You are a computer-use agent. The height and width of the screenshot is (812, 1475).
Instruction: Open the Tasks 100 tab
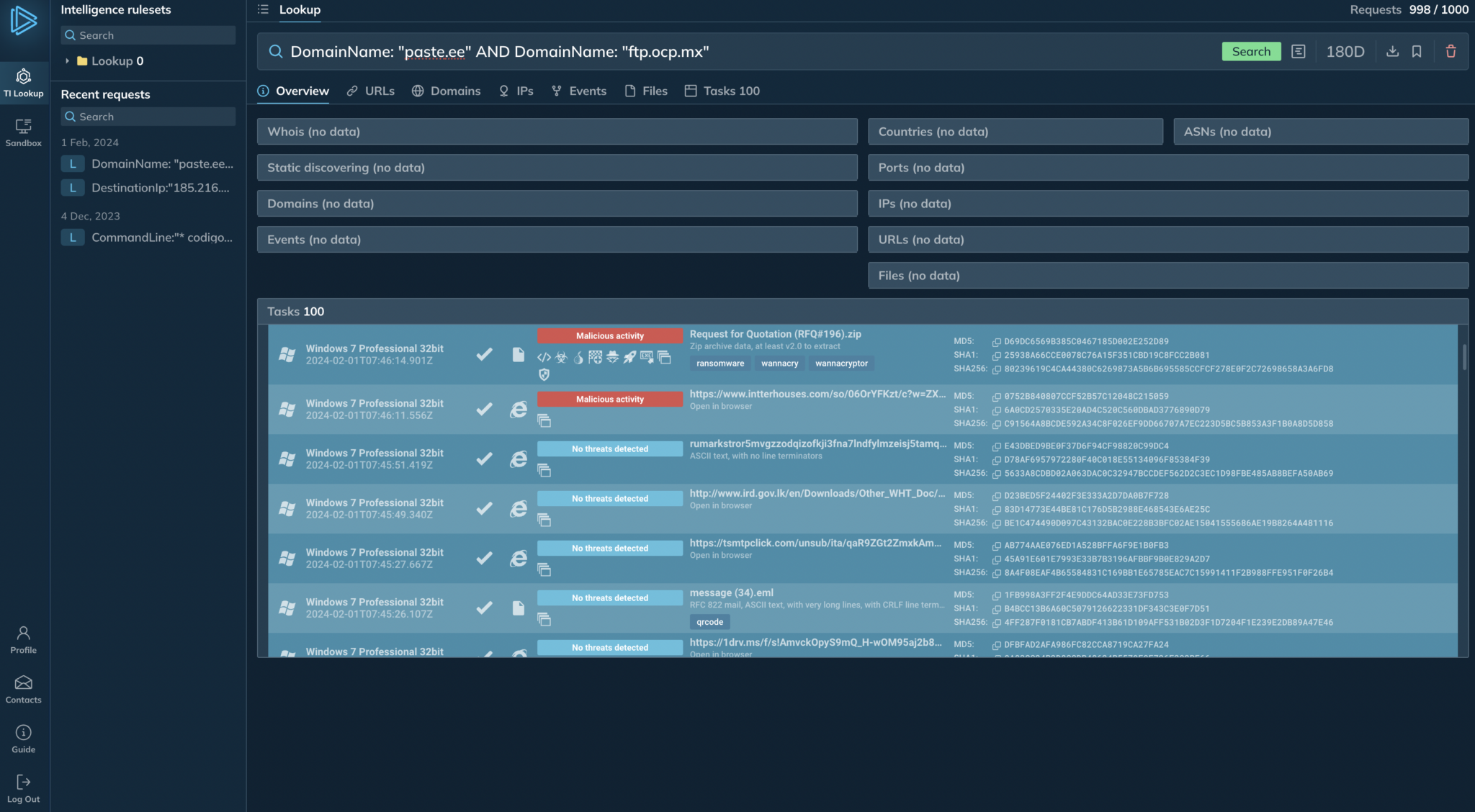pos(732,91)
